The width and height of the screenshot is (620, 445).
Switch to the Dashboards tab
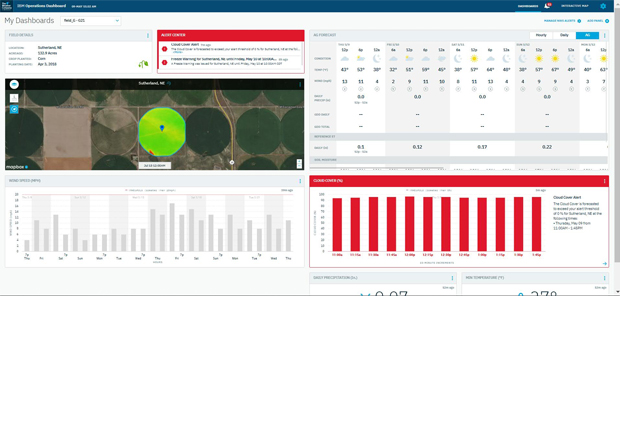coord(528,6)
